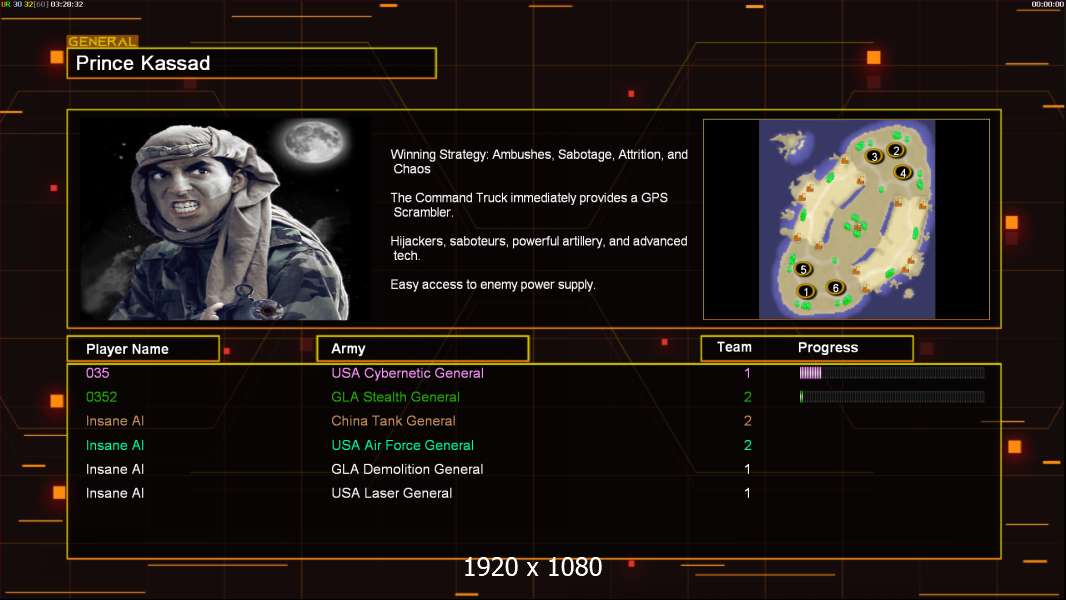The height and width of the screenshot is (600, 1066).
Task: Click the Progress column header
Action: click(827, 347)
